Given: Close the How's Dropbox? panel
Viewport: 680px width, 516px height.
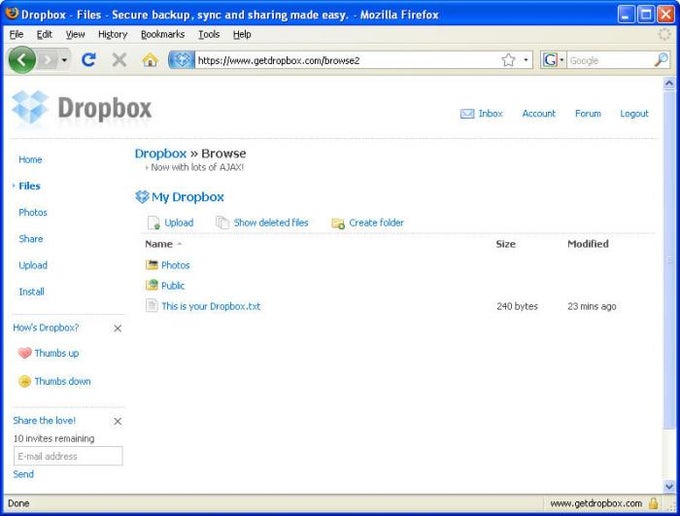Looking at the screenshot, I should pos(118,328).
